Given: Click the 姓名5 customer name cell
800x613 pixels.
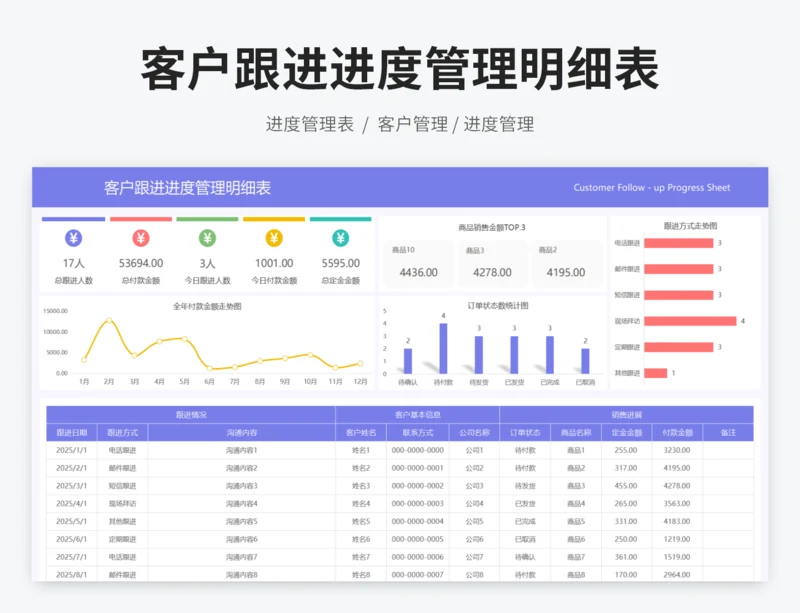Looking at the screenshot, I should tap(361, 522).
